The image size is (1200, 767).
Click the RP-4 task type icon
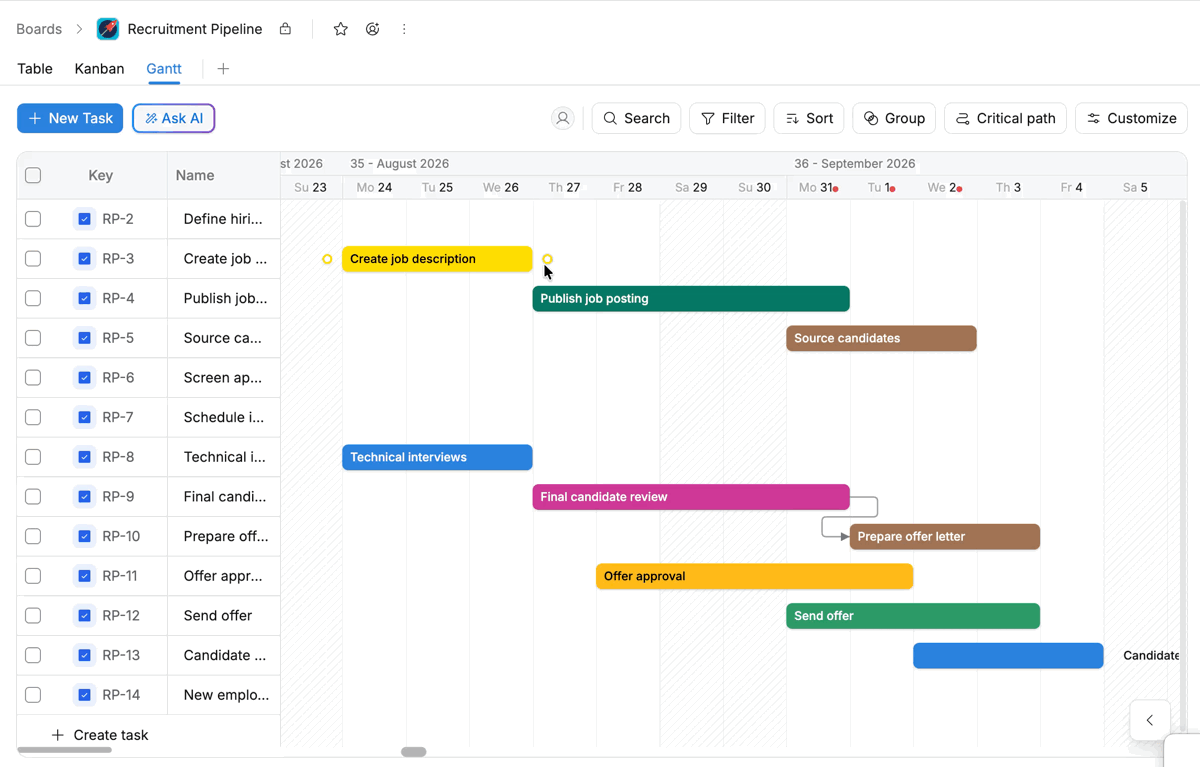coord(84,298)
